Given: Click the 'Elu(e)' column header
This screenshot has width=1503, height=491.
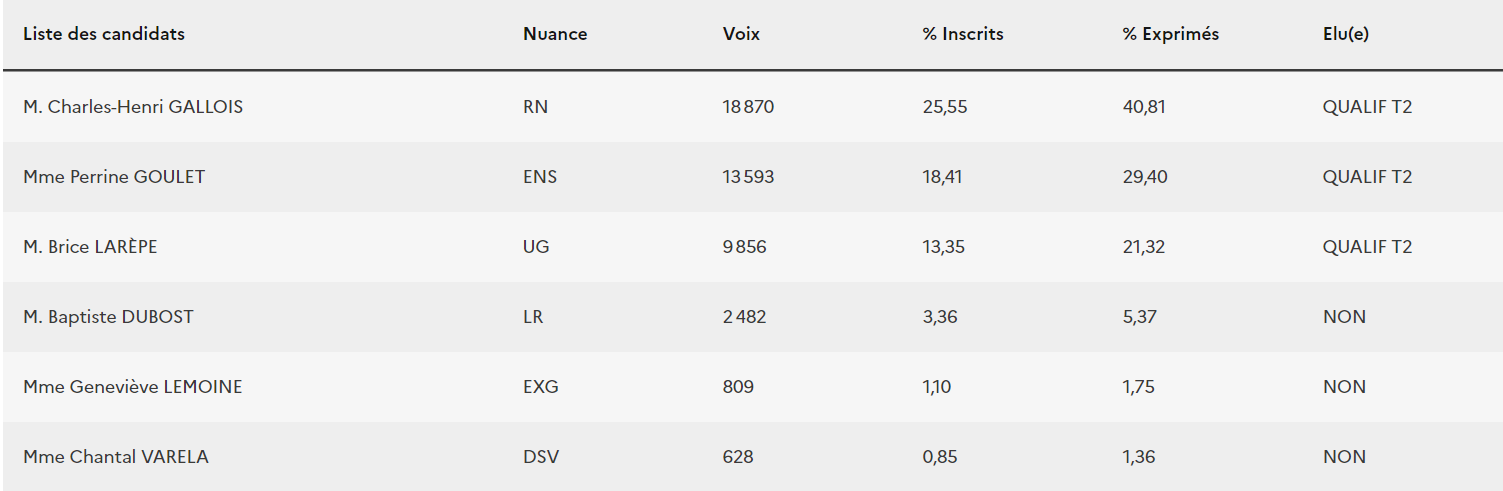Looking at the screenshot, I should (x=1345, y=34).
